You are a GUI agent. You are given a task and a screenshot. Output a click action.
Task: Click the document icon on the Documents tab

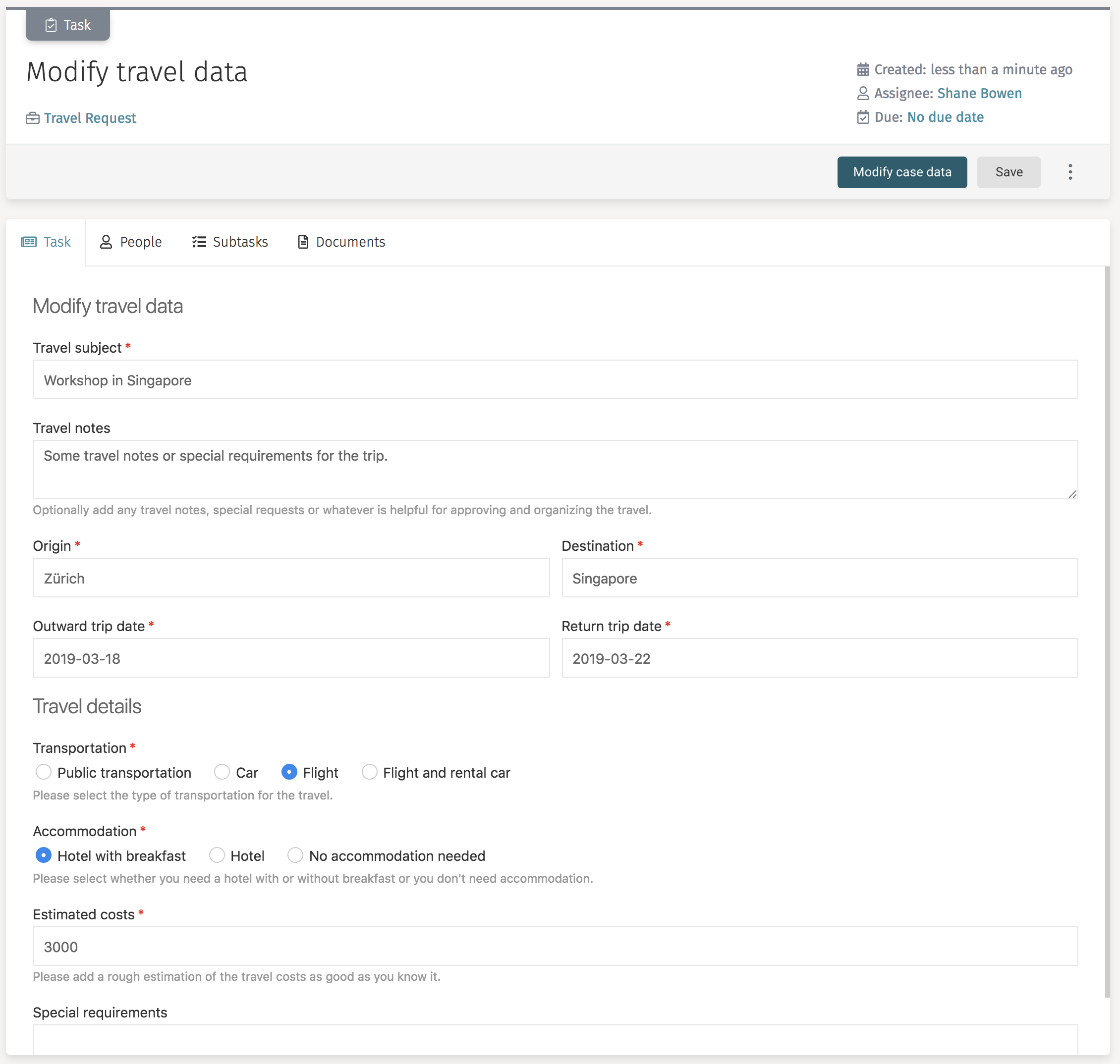tap(302, 242)
